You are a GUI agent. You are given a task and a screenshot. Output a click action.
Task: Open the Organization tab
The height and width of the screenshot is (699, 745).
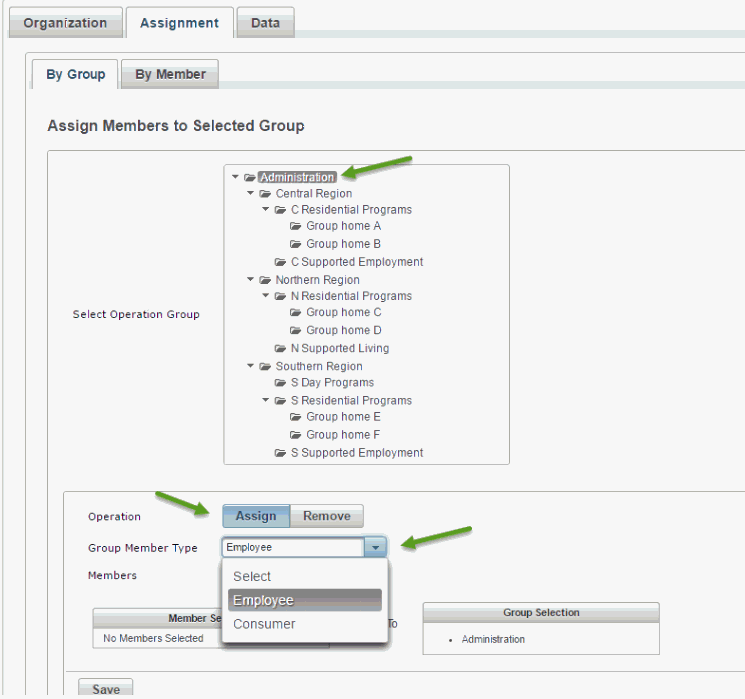tap(65, 22)
